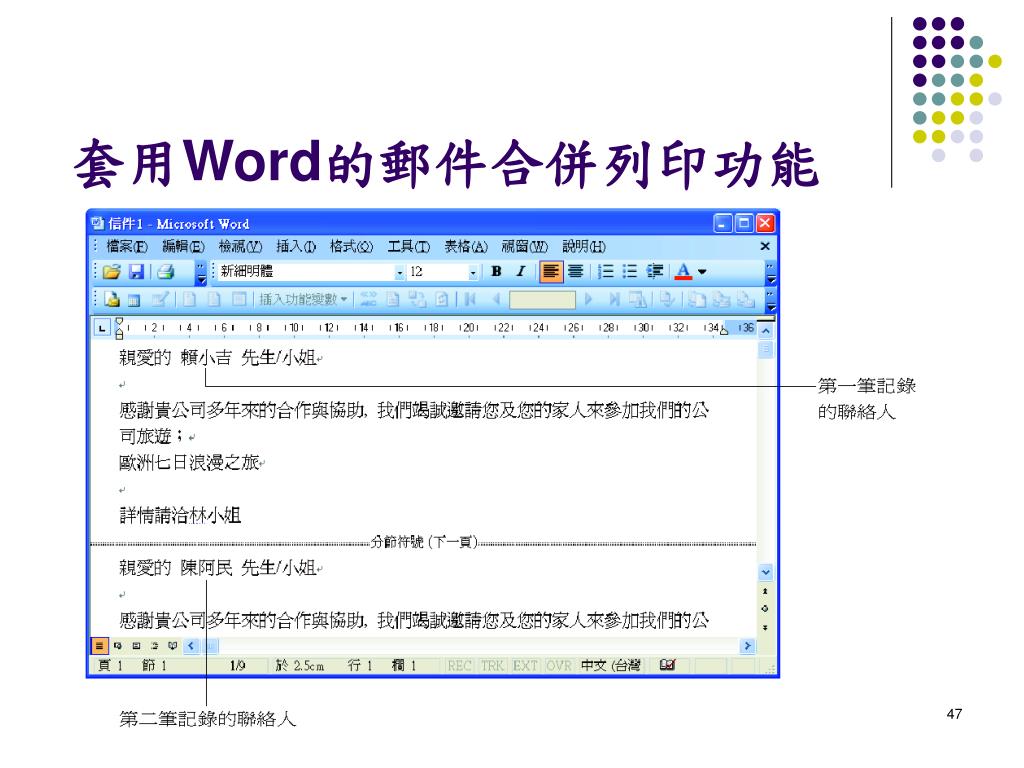The width and height of the screenshot is (1024, 768).
Task: Open the 插入功能變數 dropdown
Action: (x=302, y=299)
